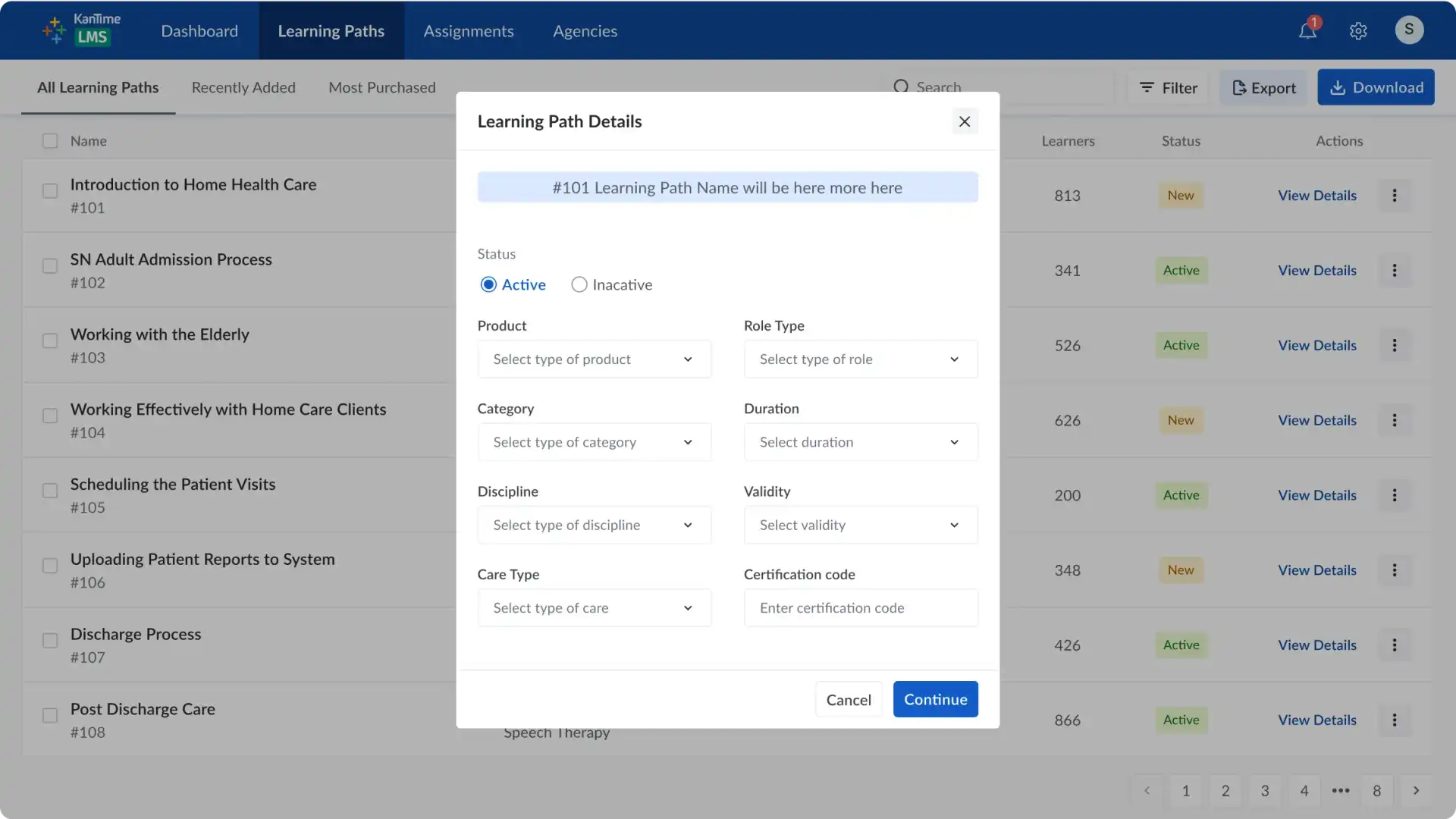This screenshot has width=1456, height=819.
Task: Open settings gear icon
Action: 1358,31
